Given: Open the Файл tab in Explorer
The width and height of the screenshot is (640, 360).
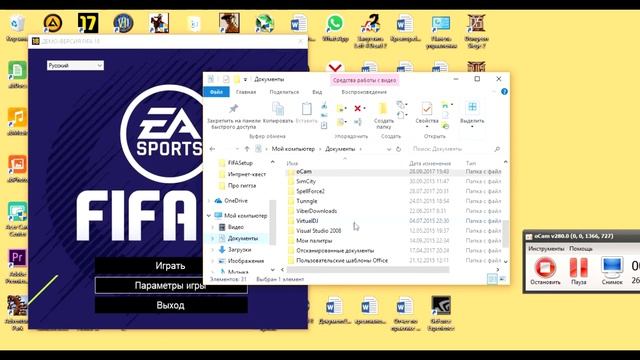Looking at the screenshot, I should [x=216, y=92].
